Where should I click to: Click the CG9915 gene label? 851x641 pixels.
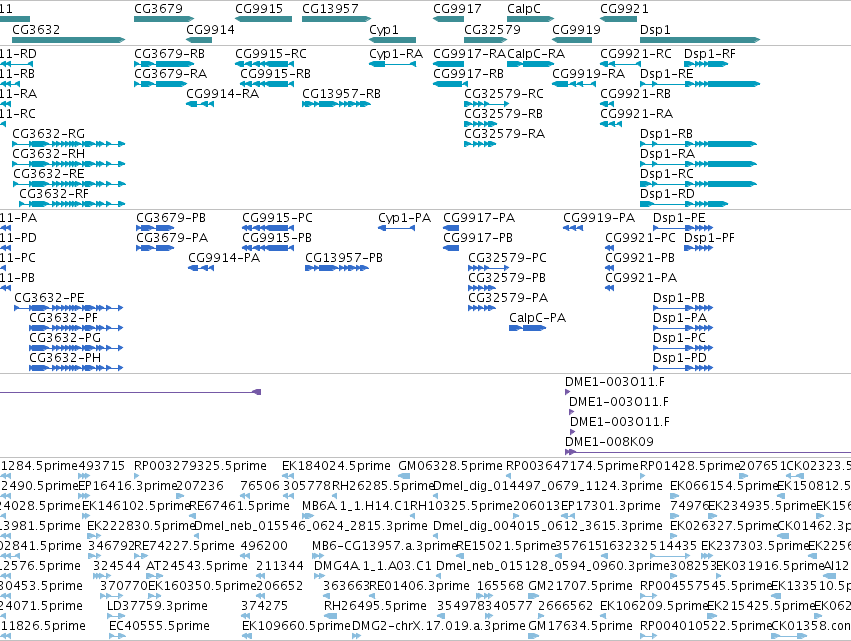coord(259,9)
